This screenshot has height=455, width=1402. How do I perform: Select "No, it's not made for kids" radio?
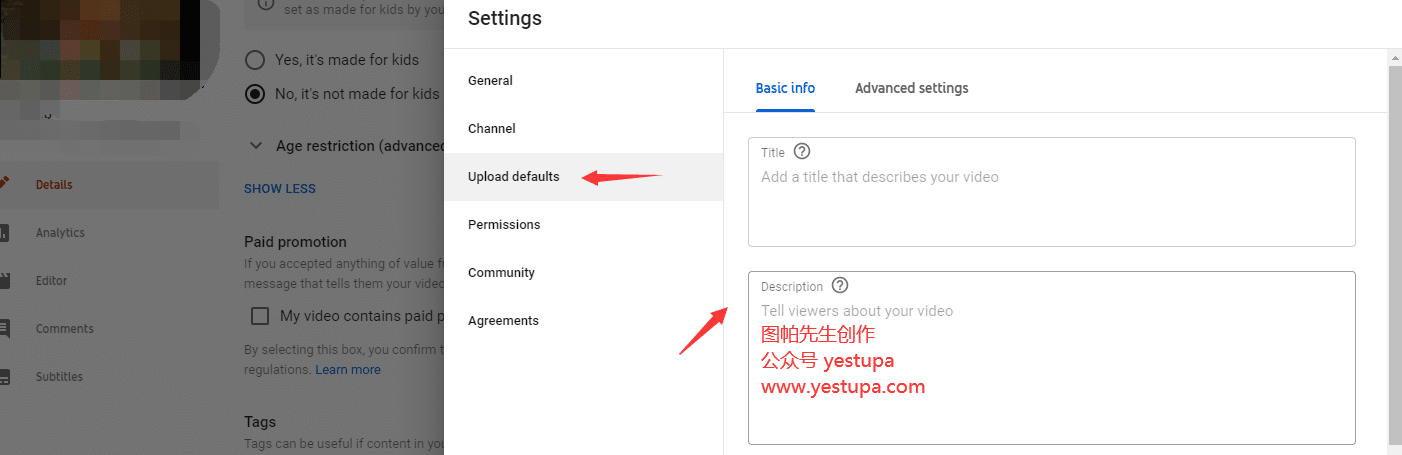pyautogui.click(x=256, y=94)
